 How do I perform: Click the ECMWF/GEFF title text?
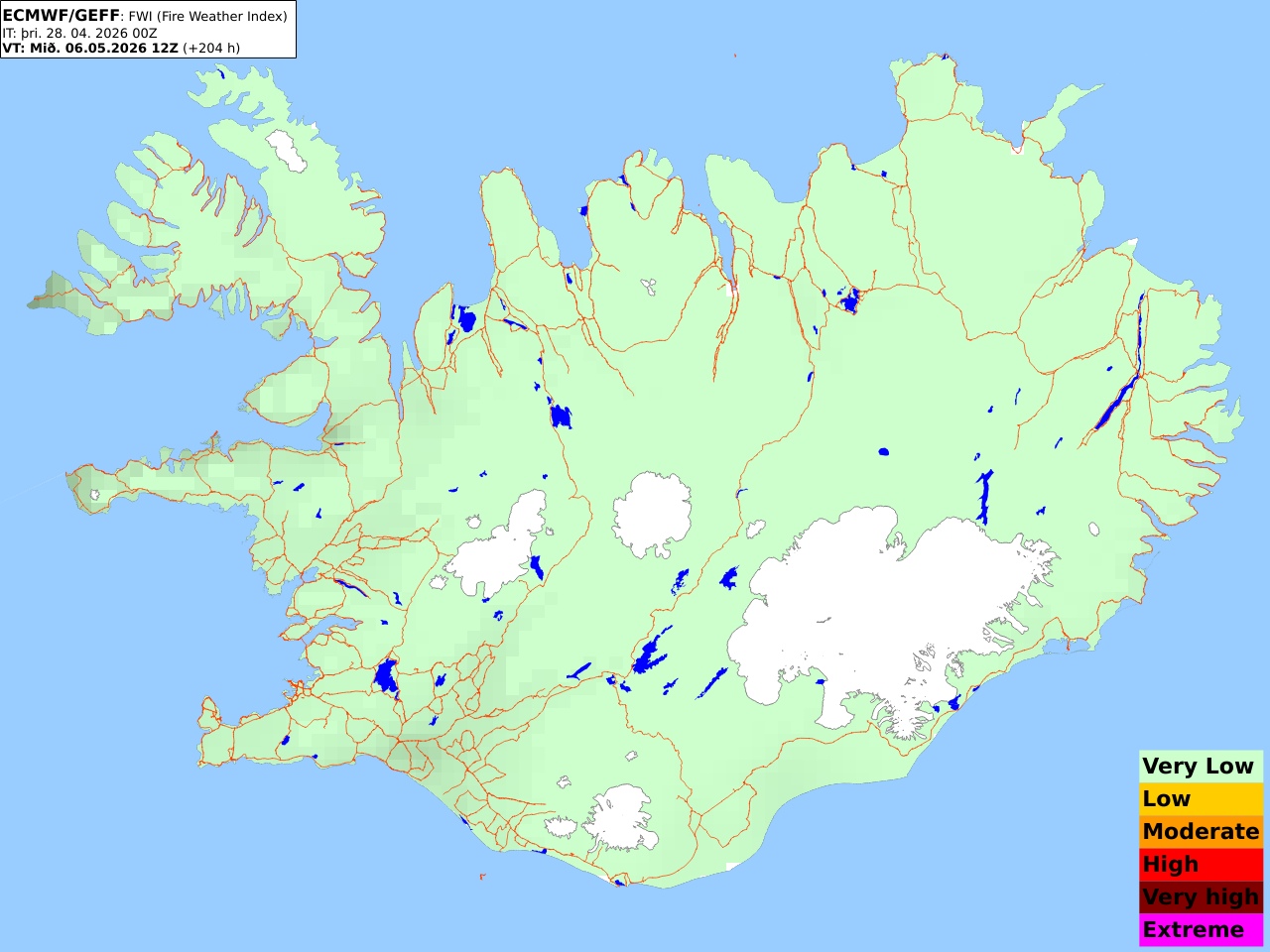coord(62,16)
